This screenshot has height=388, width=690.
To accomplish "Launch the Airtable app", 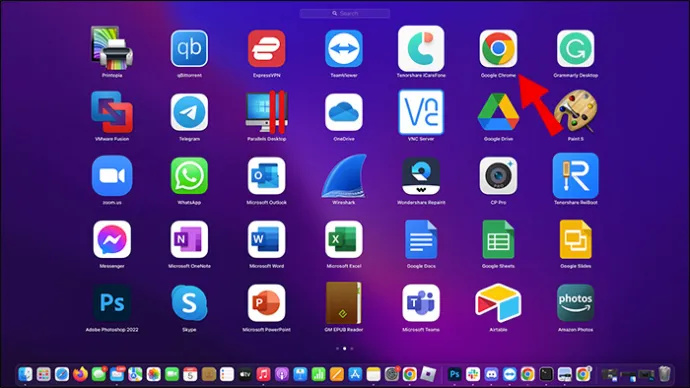I will tap(498, 303).
